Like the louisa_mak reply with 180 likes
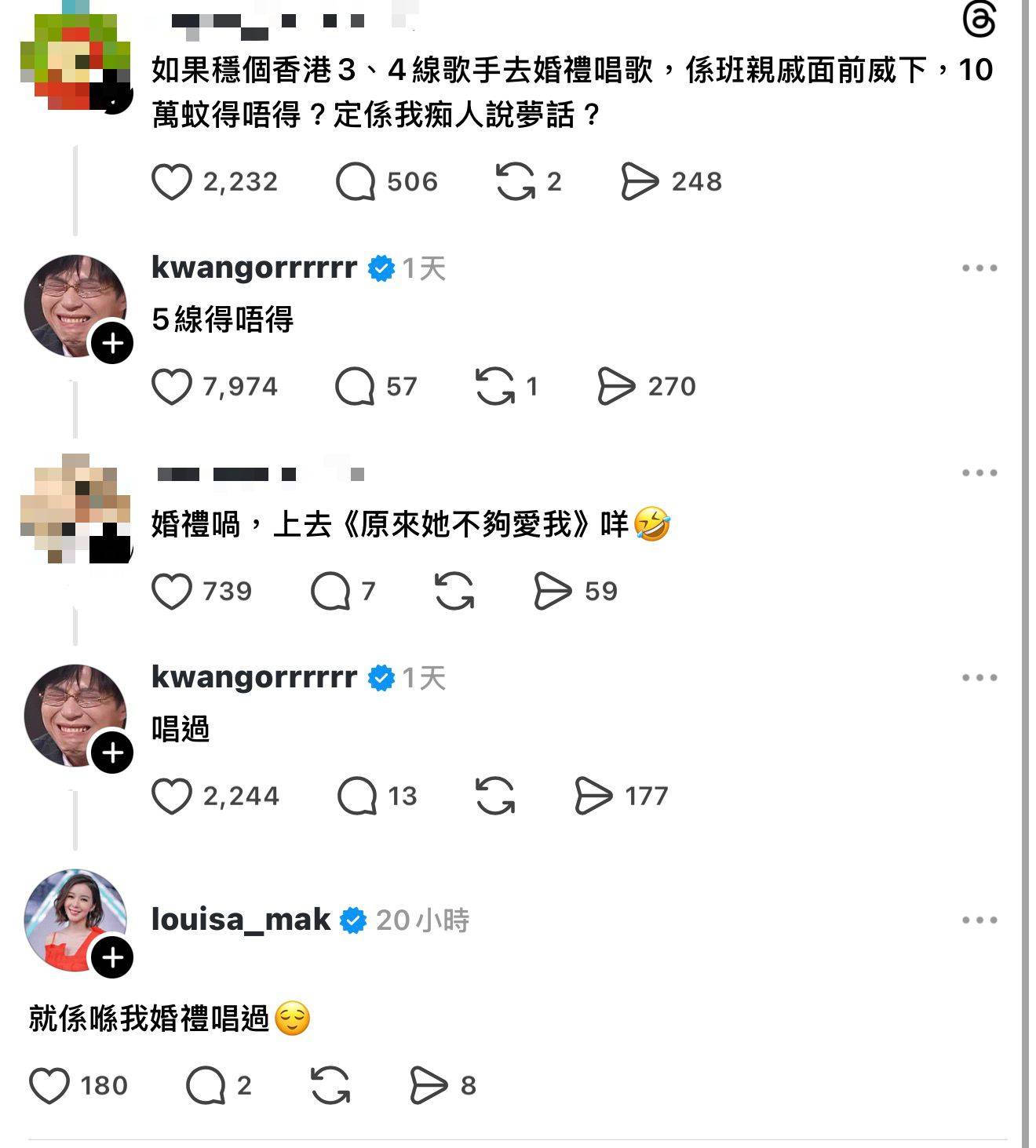The height and width of the screenshot is (1148, 1036). click(x=49, y=1086)
